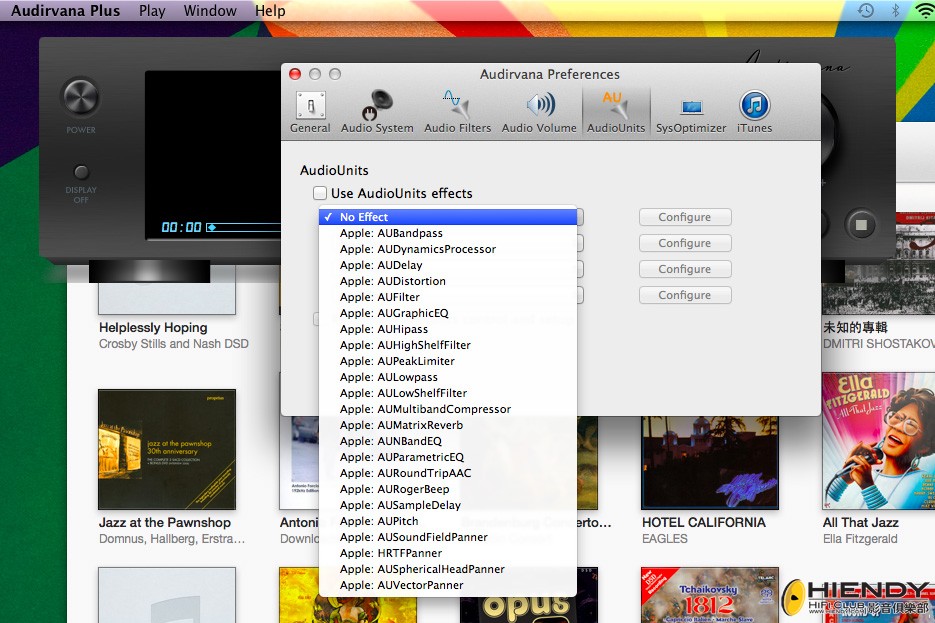Viewport: 935px width, 623px height.
Task: Click the playback position slider
Action: click(x=243, y=227)
